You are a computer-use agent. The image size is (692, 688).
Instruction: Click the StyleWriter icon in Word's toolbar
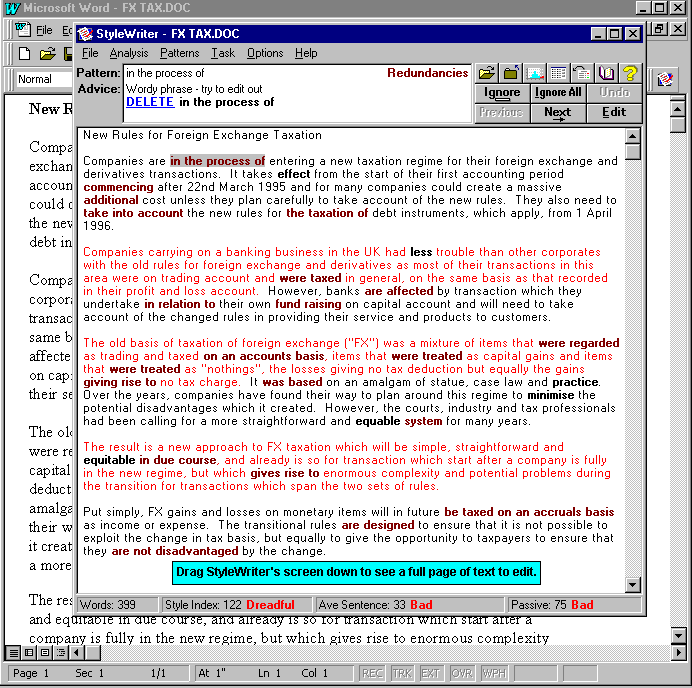[665, 79]
